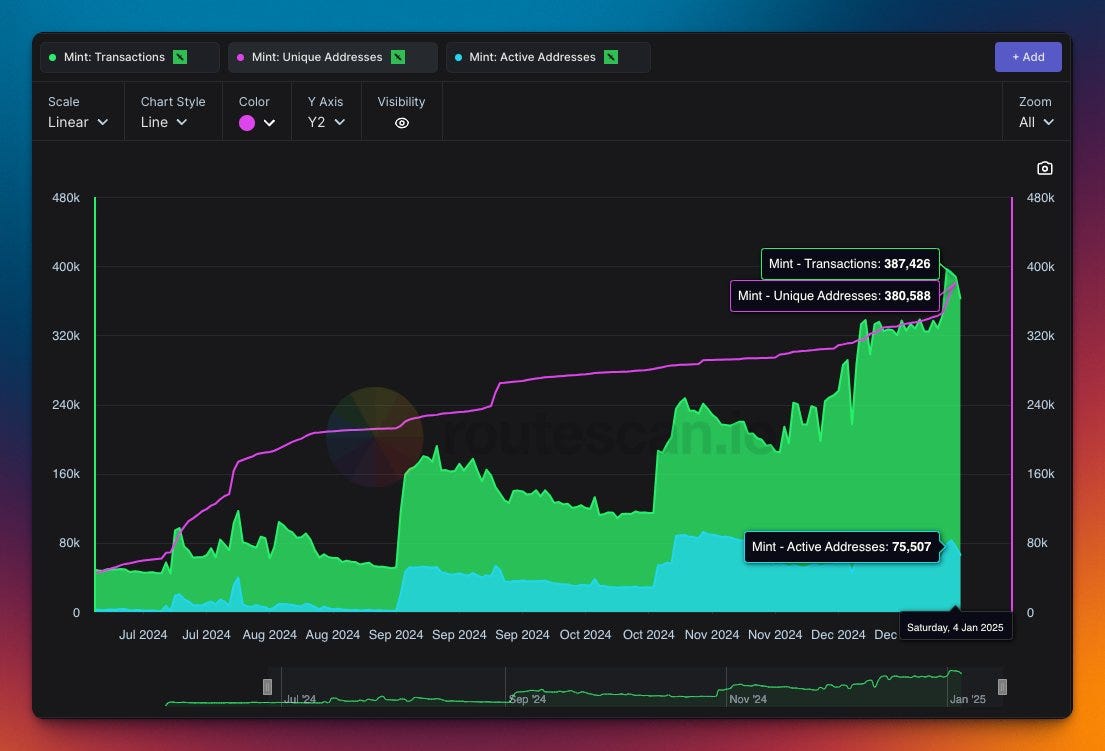Click the right range navigator handle
The height and width of the screenshot is (751, 1105).
coord(1002,687)
